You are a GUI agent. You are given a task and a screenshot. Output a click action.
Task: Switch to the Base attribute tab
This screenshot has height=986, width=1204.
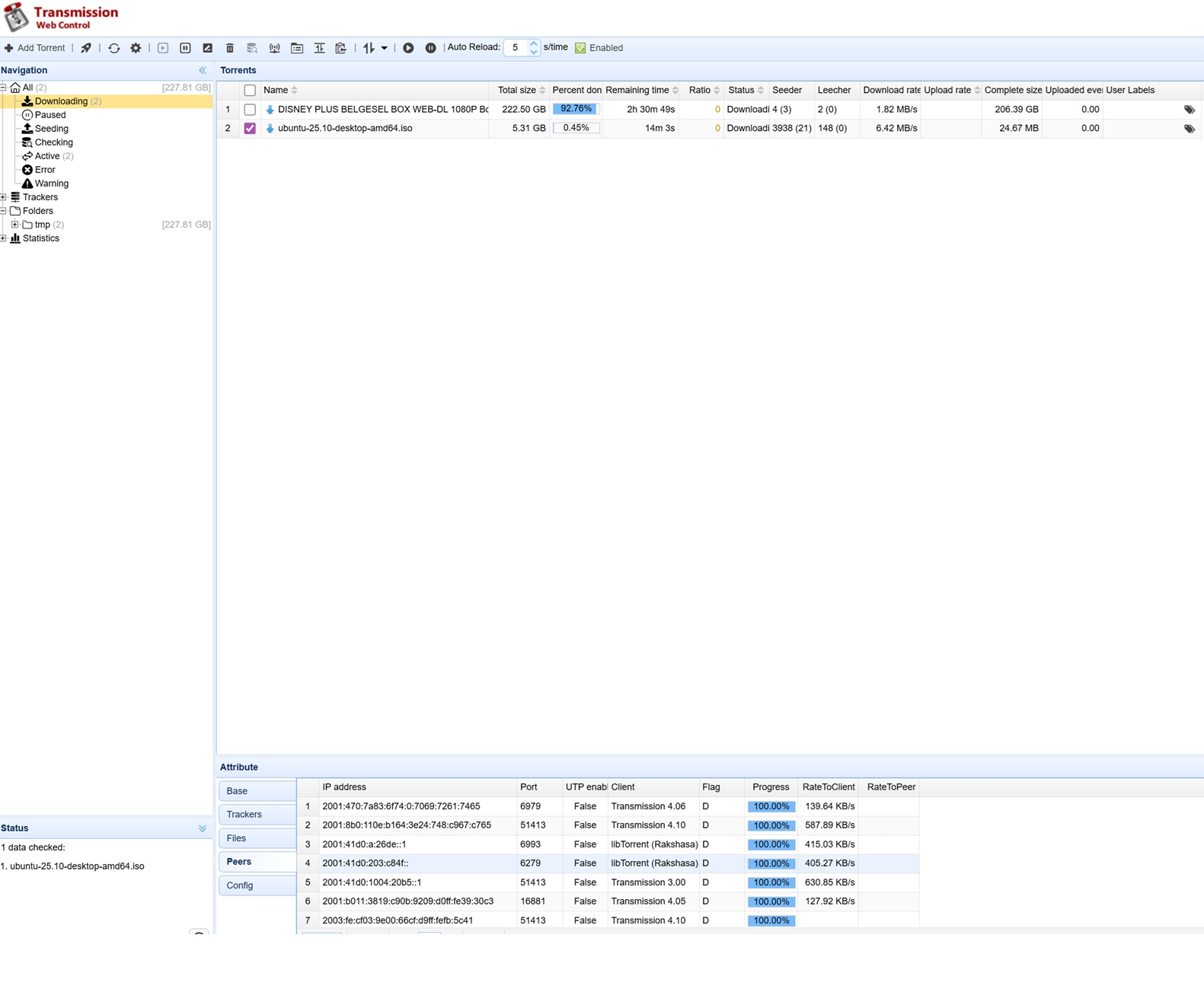pos(257,791)
